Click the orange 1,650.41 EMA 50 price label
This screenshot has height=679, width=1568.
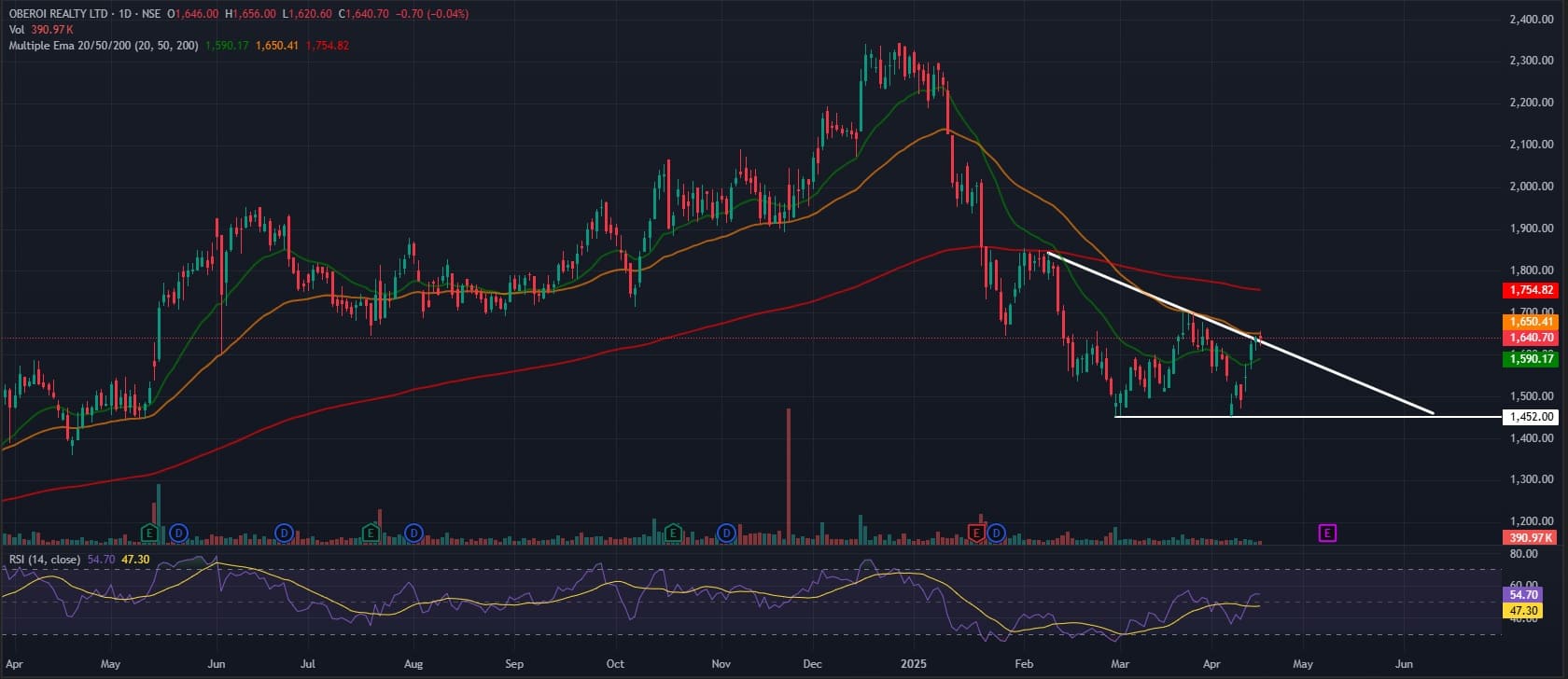point(1532,322)
